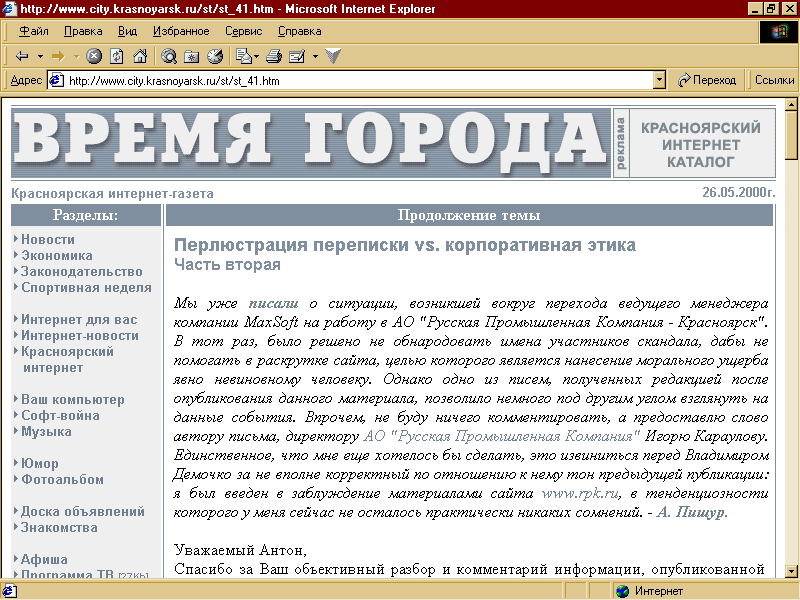Open the Ссылки links bar
Image resolution: width=800 pixels, height=600 pixels.
(x=774, y=80)
